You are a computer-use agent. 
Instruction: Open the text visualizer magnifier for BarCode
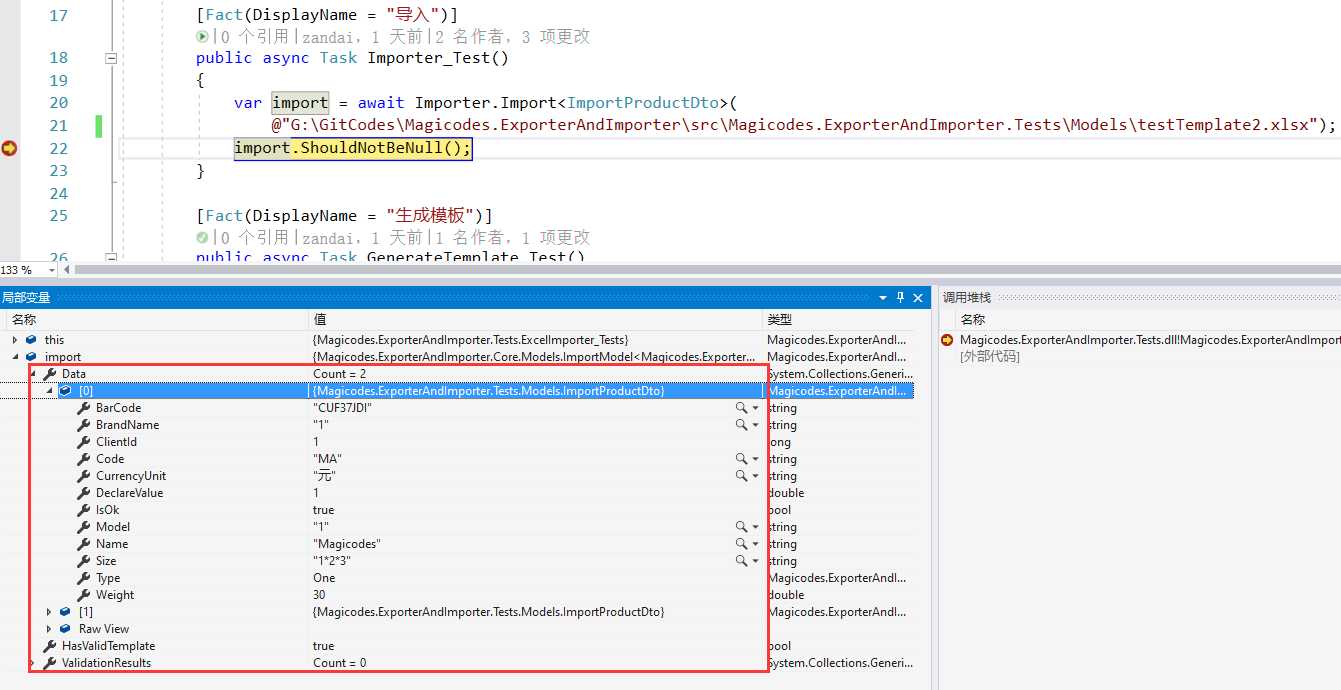point(741,408)
